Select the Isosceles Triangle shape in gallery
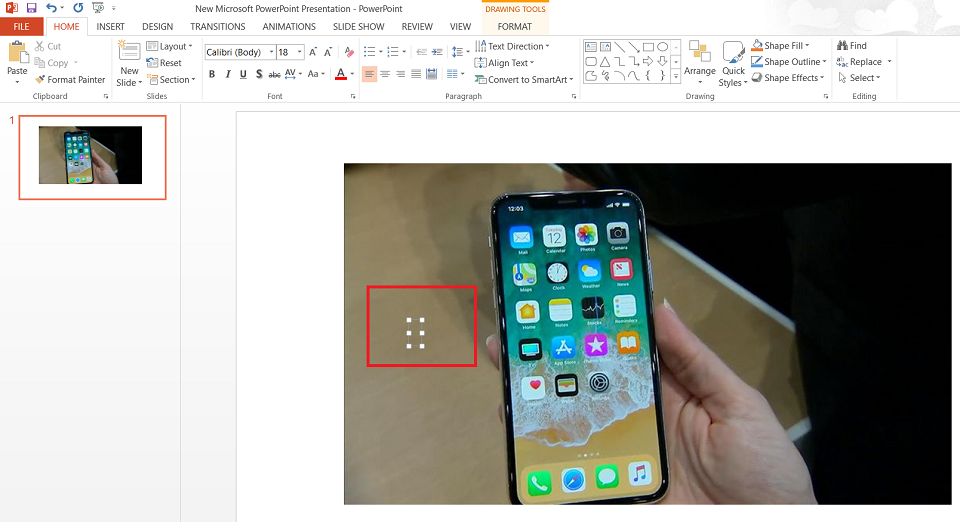This screenshot has width=960, height=522. [x=605, y=61]
